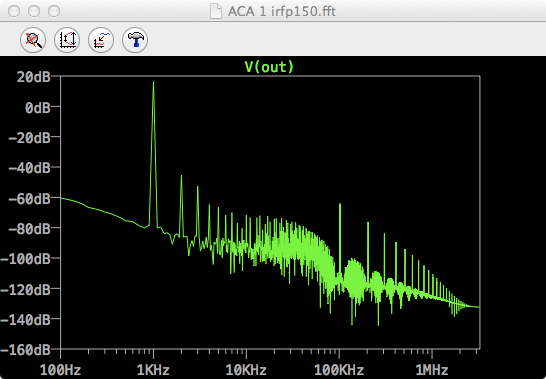Image resolution: width=546 pixels, height=379 pixels.
Task: Click the 100Hz frequency axis label
Action: click(60, 370)
